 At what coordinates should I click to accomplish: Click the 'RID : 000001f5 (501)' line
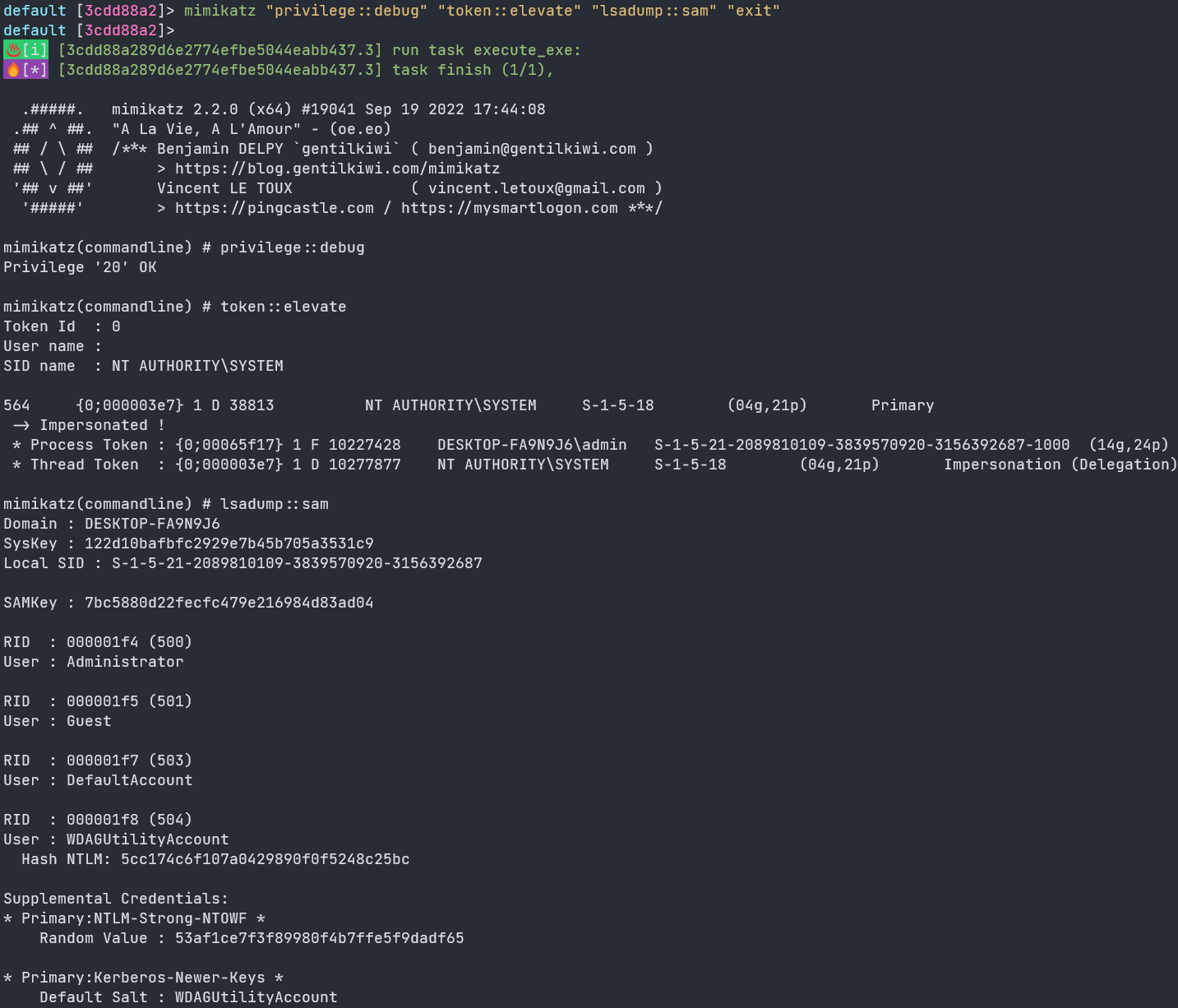click(x=98, y=701)
